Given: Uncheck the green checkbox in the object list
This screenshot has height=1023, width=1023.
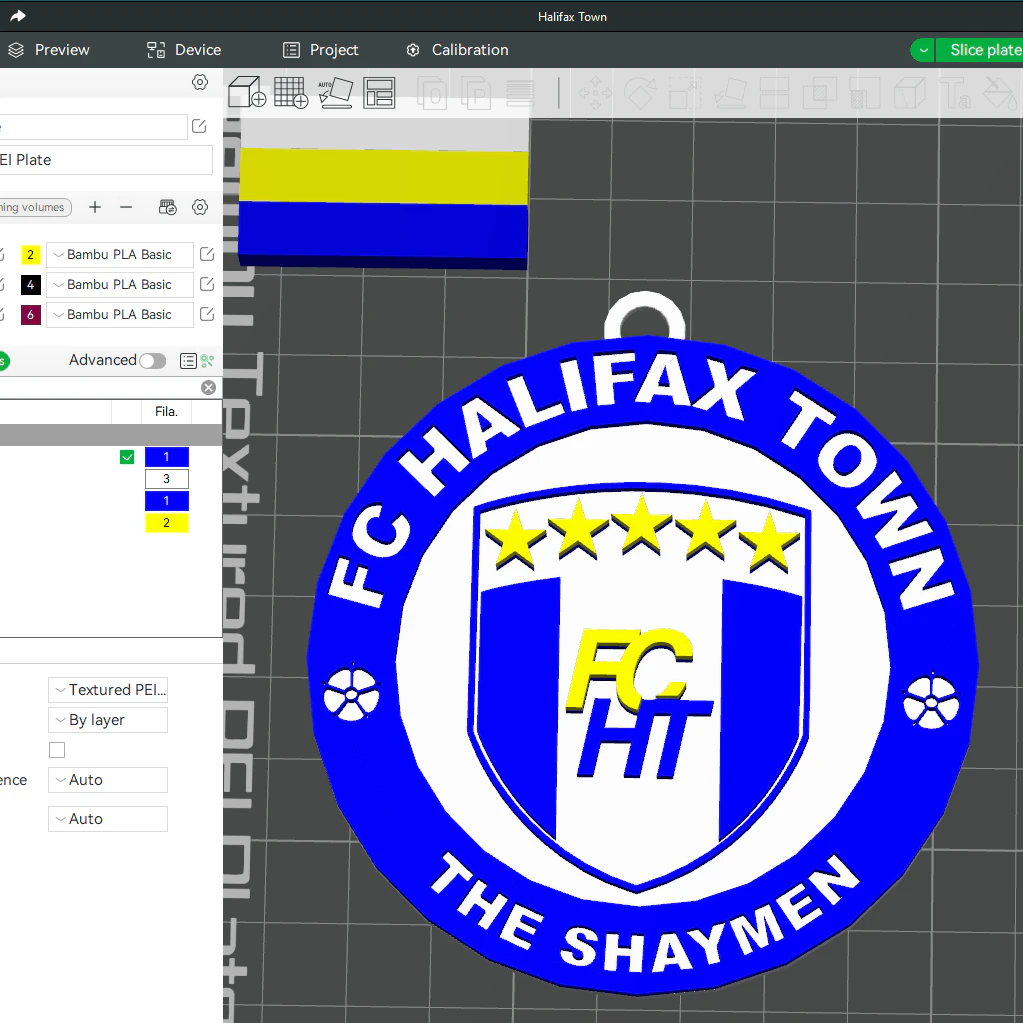Looking at the screenshot, I should point(127,457).
